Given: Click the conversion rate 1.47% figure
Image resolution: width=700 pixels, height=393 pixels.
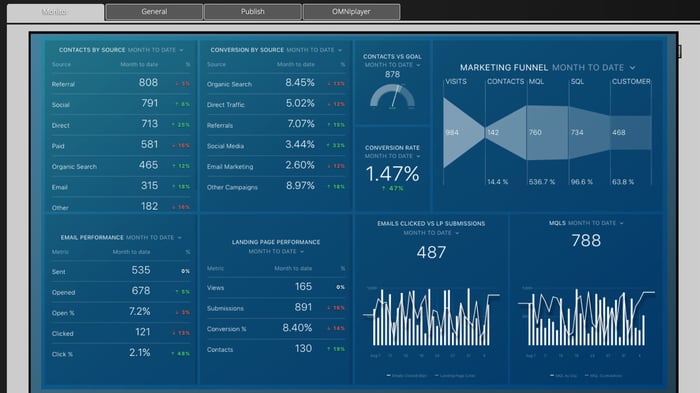Looking at the screenshot, I should tap(392, 174).
